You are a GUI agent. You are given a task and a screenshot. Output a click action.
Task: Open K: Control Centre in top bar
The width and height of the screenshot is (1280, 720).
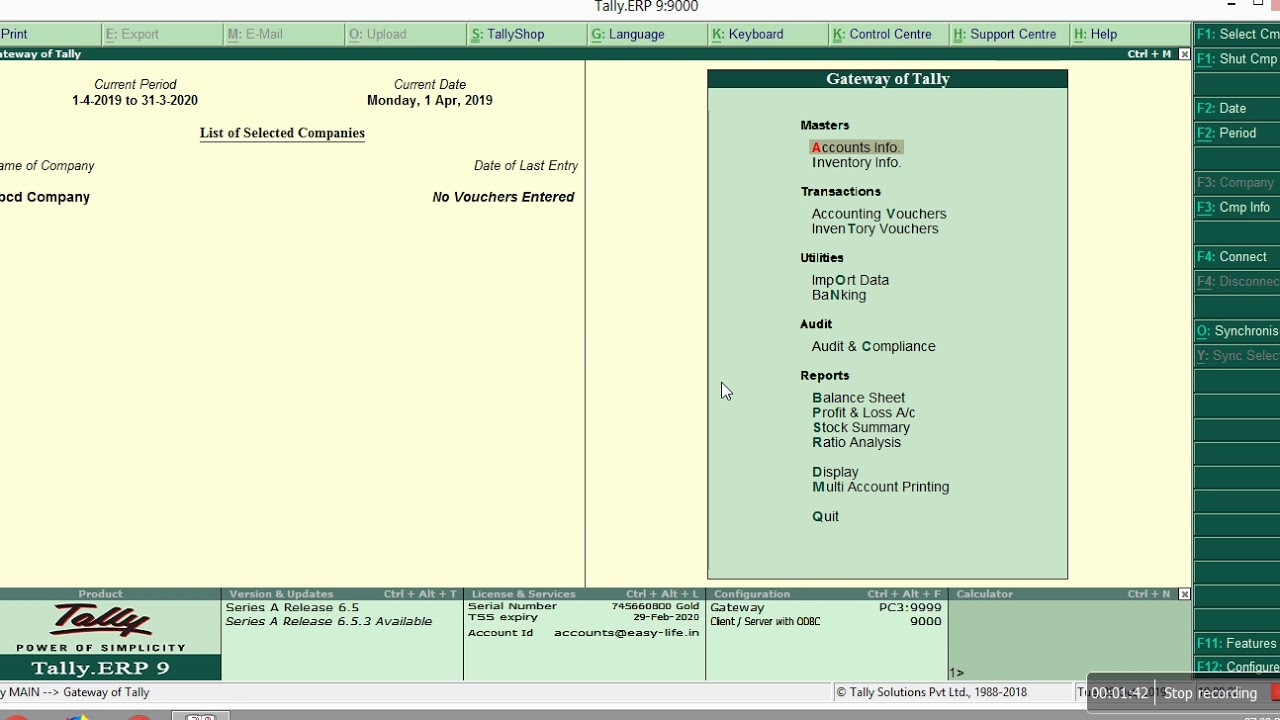tap(882, 34)
